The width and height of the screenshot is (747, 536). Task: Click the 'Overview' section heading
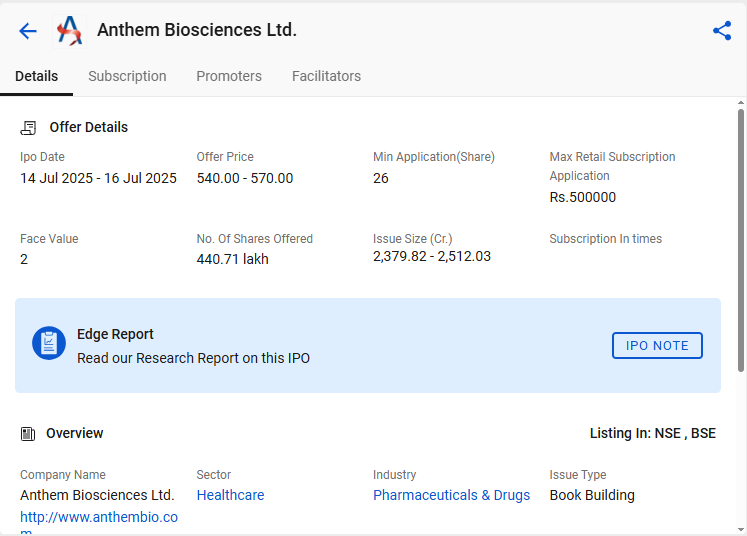74,433
